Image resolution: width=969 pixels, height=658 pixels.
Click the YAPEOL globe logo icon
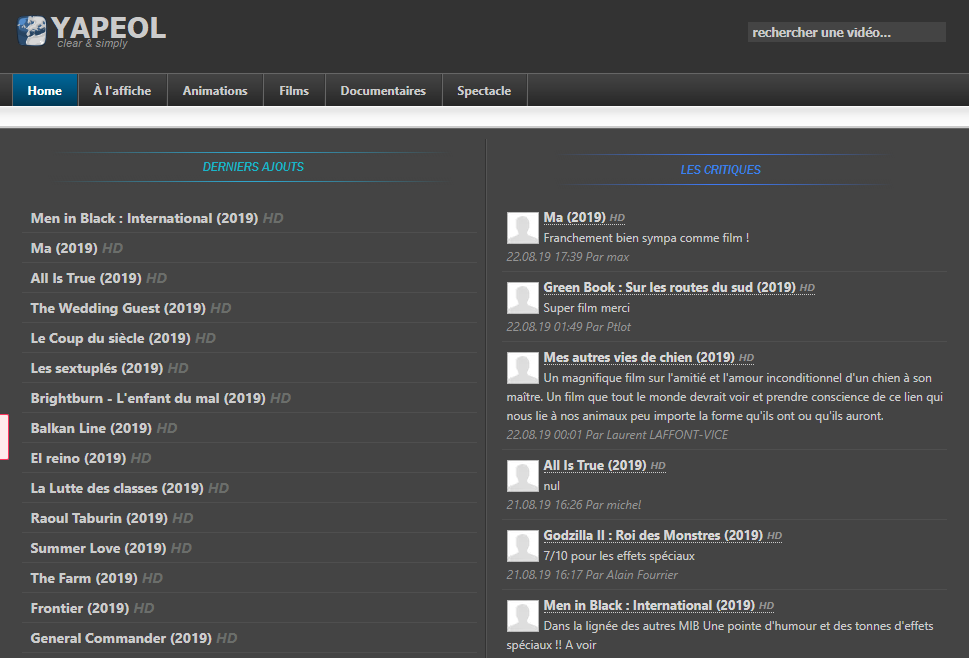[32, 31]
